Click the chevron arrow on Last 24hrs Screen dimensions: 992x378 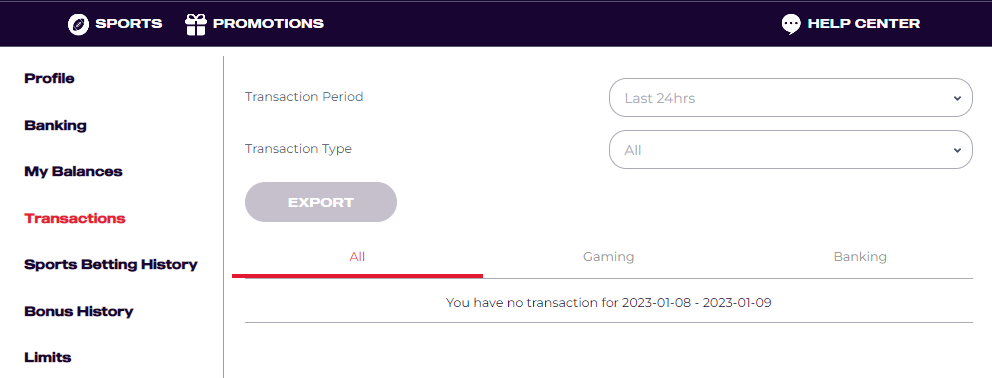pos(957,98)
